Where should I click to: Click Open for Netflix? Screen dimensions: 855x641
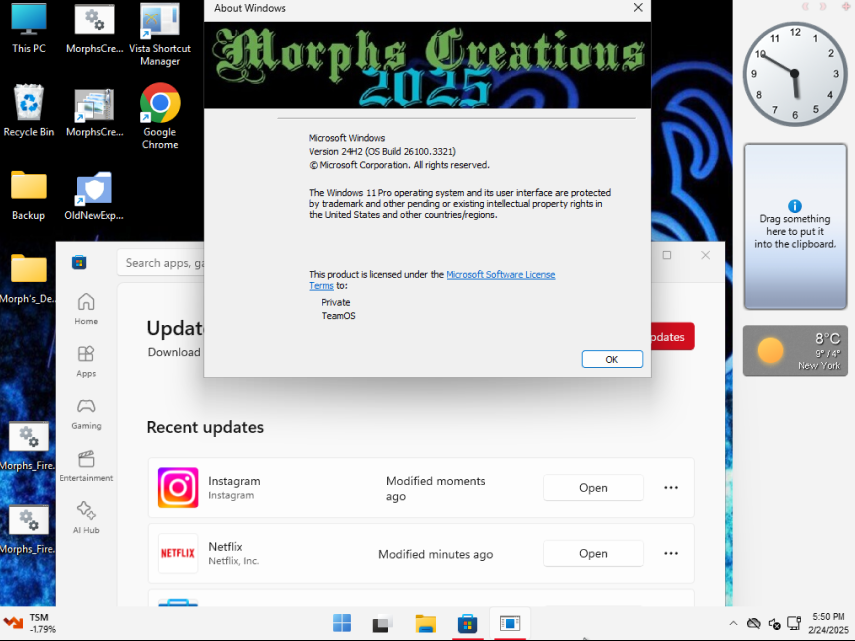[x=593, y=553]
